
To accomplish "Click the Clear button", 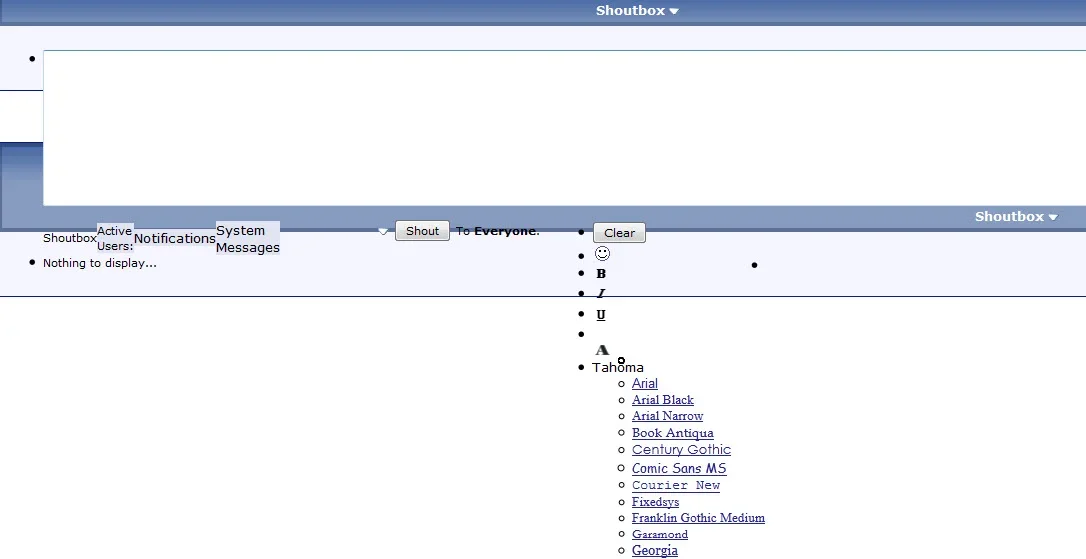I will tap(619, 233).
